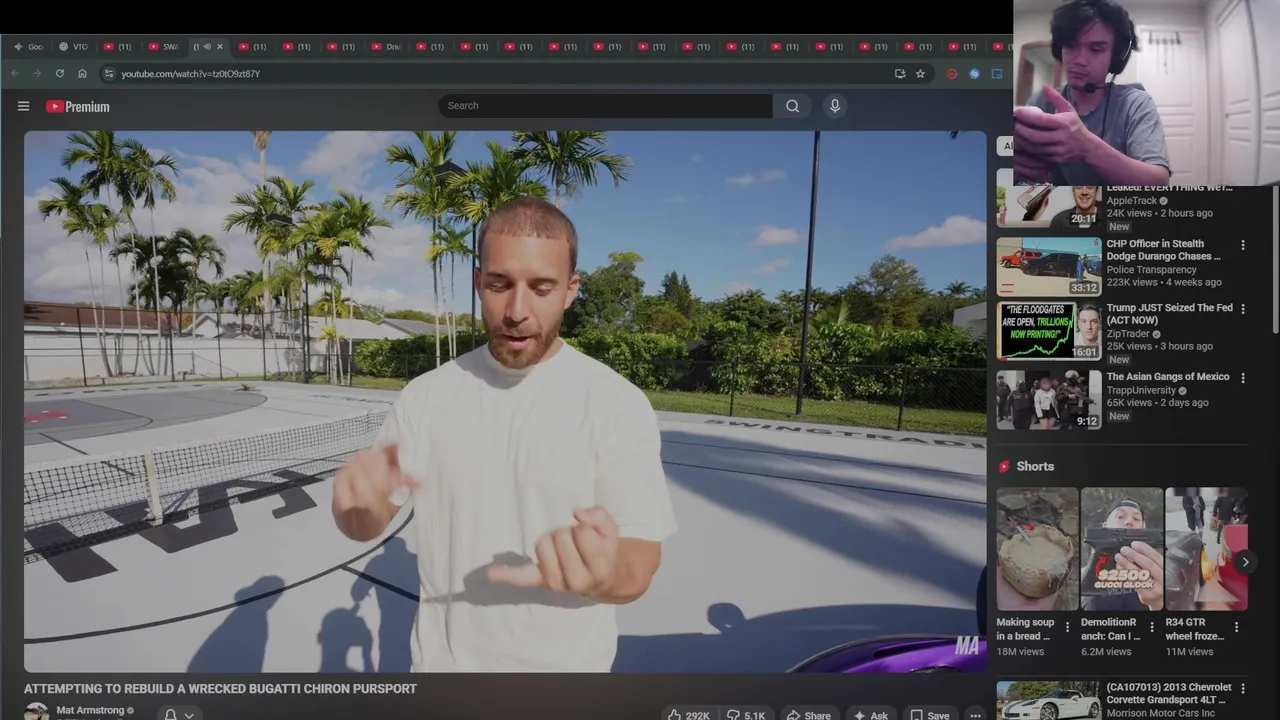Click the main video player to pause
Viewport: 1280px width, 720px height.
505,401
